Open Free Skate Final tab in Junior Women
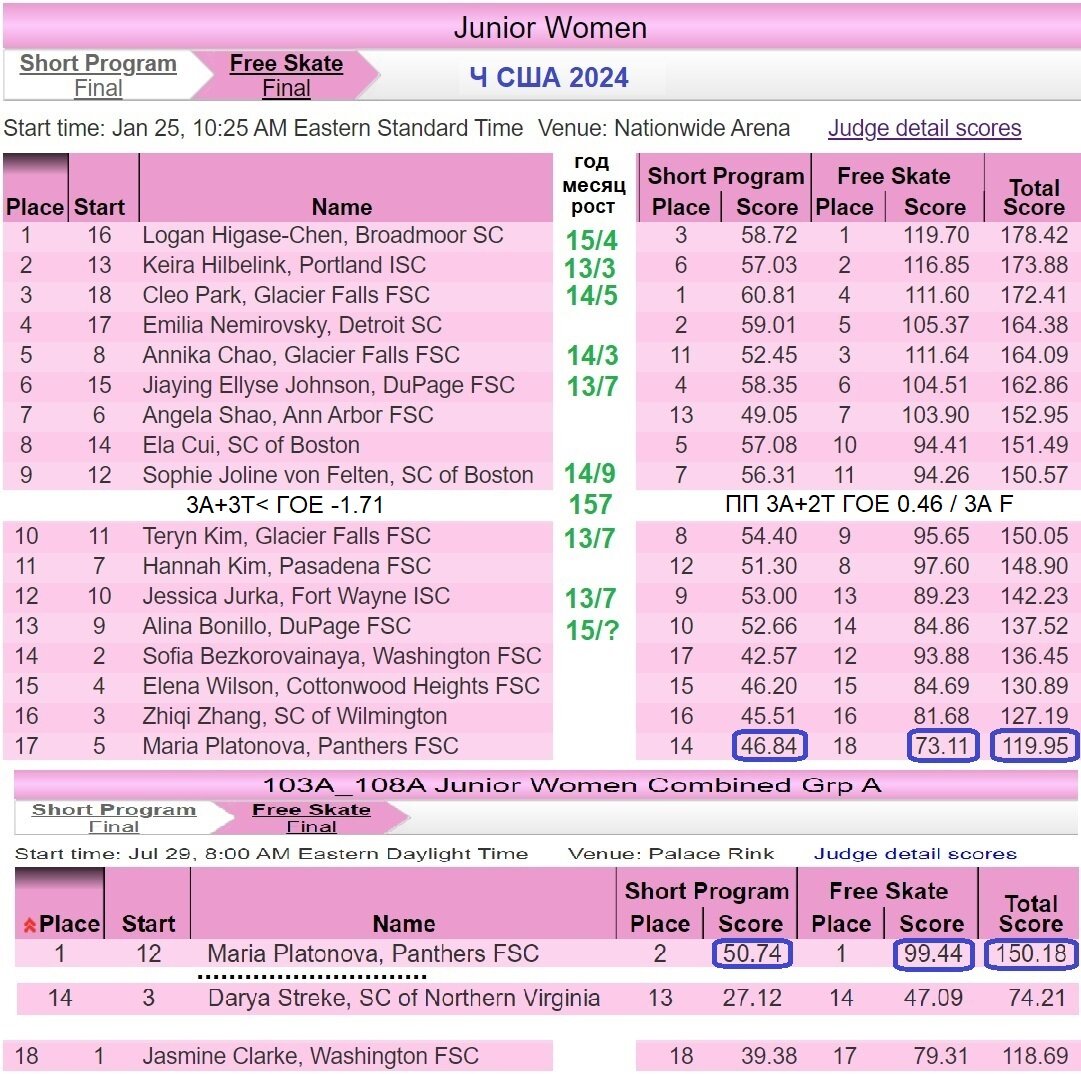This screenshot has height=1074, width=1081. tap(286, 75)
